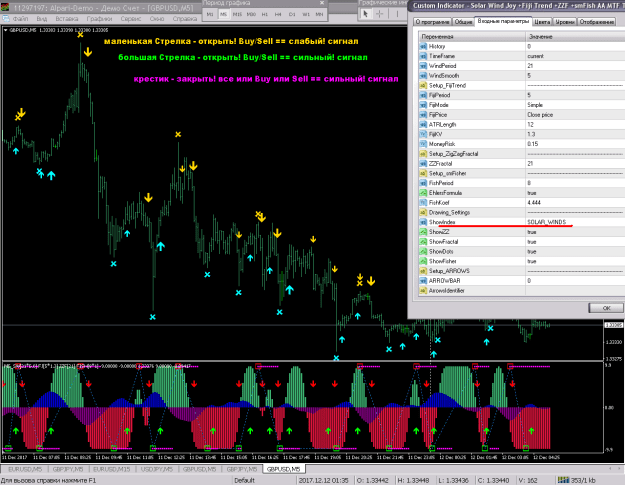Select the vertical line drawing tool
Viewport: 625px width, 485px height.
pyautogui.click(x=397, y=14)
